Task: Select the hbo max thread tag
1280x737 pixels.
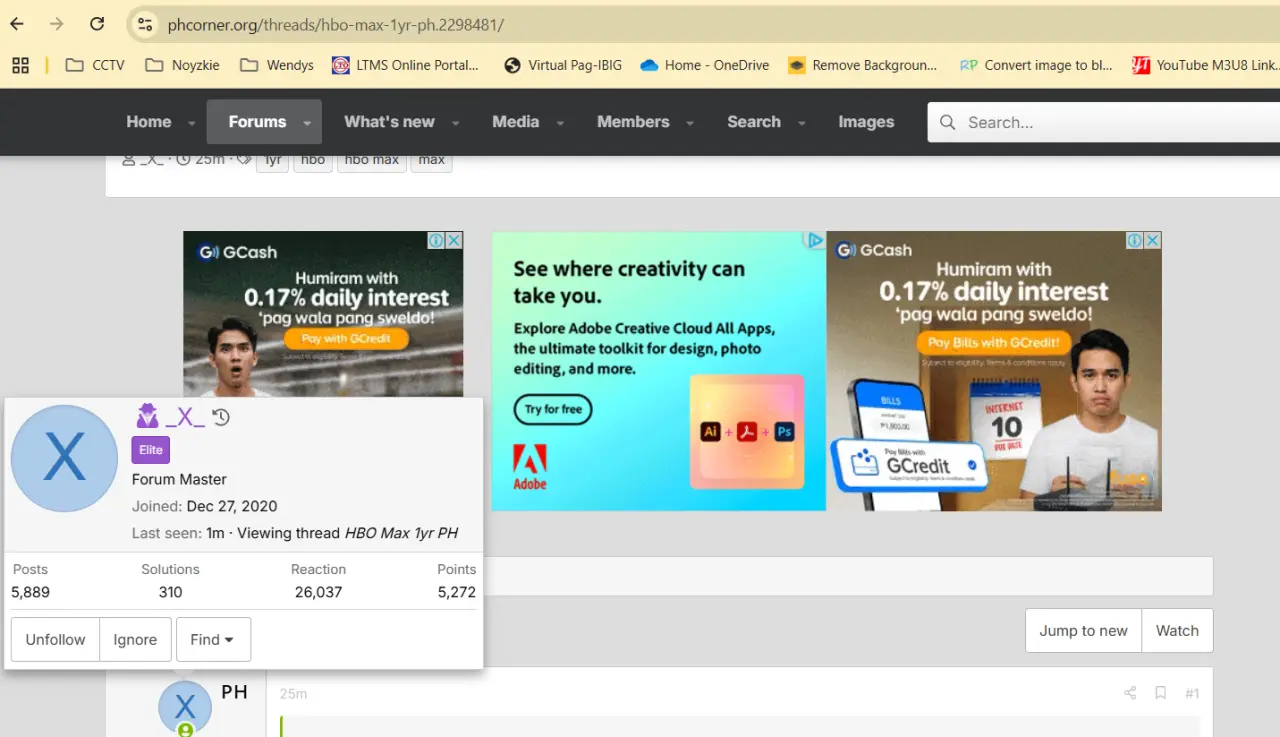Action: click(372, 161)
